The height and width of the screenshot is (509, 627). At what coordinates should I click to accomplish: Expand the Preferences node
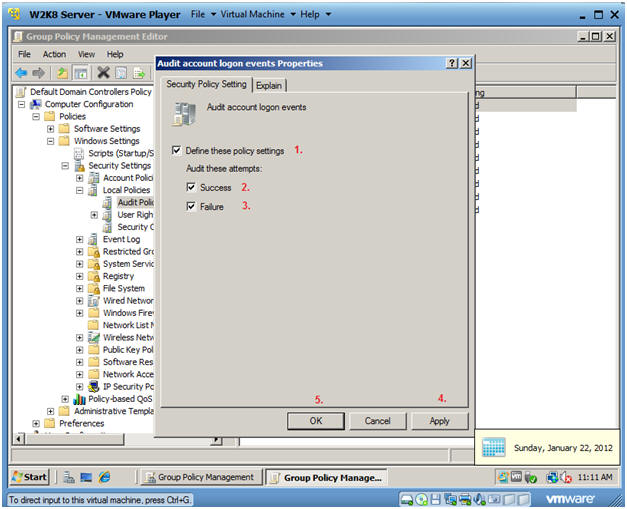pyautogui.click(x=36, y=423)
